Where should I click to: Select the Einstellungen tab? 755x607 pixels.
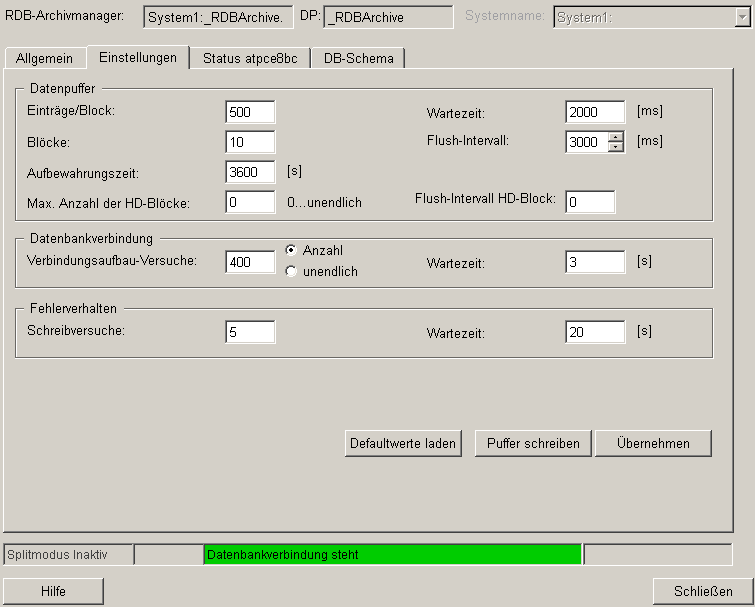pyautogui.click(x=138, y=57)
